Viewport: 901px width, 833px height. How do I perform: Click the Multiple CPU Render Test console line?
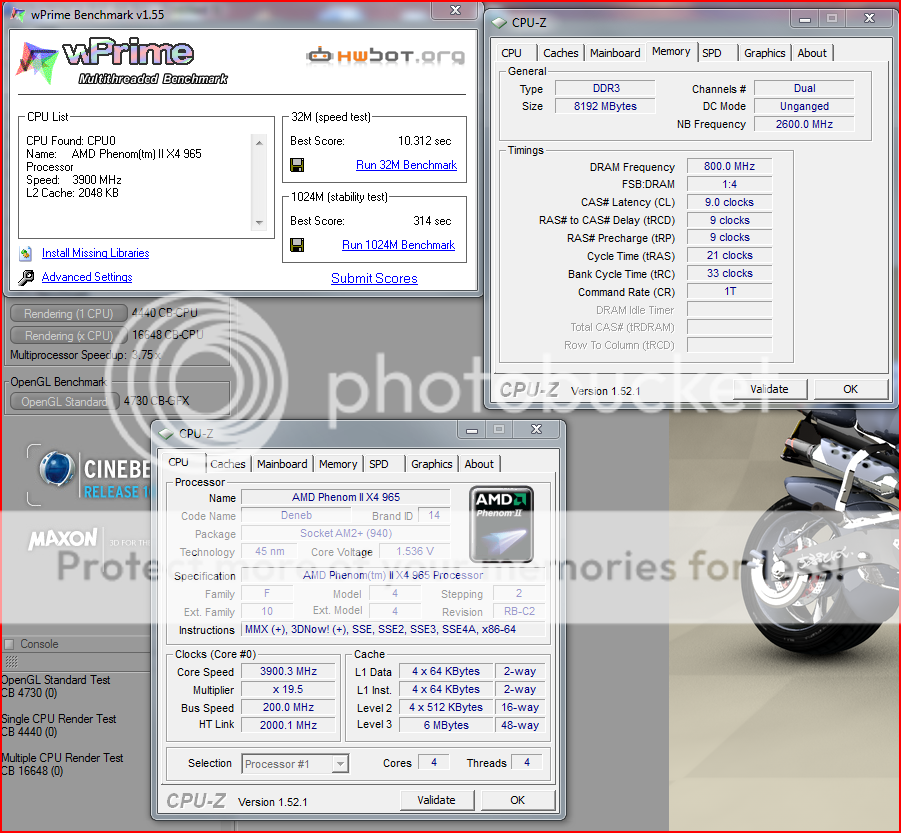point(62,758)
